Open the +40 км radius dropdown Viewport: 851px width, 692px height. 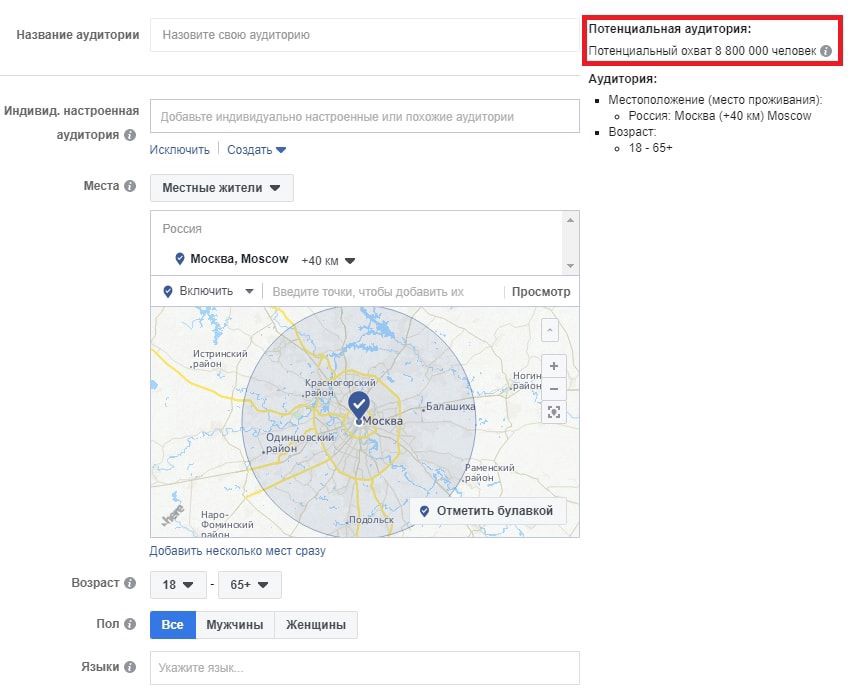(x=328, y=261)
